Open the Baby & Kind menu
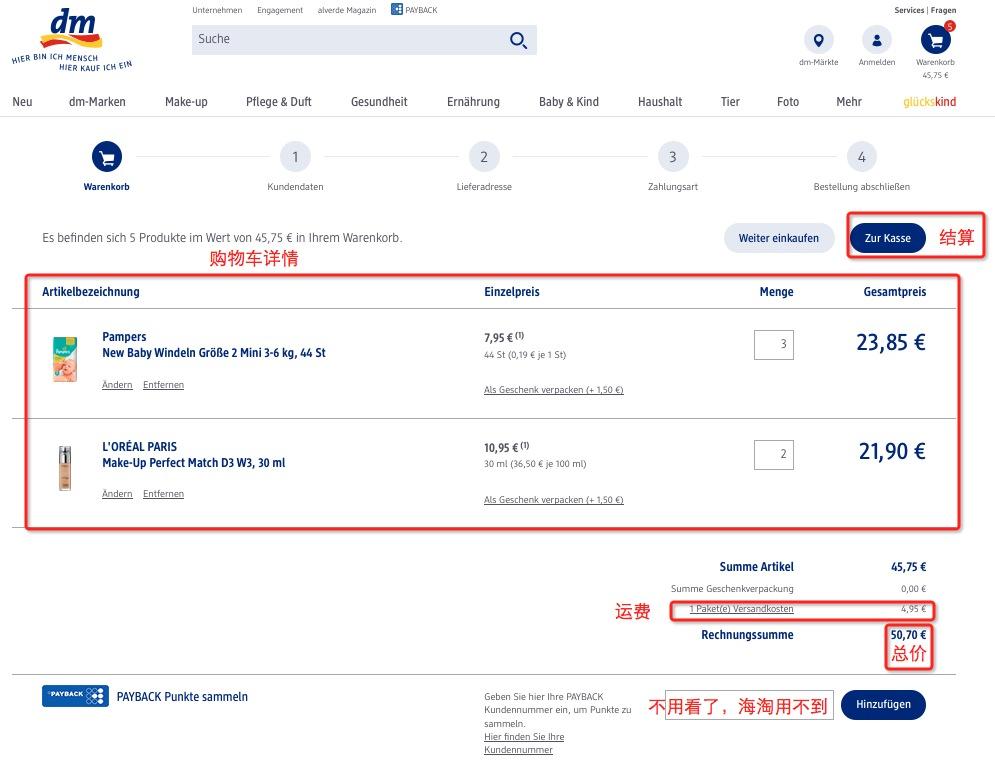The image size is (995, 760). (569, 102)
